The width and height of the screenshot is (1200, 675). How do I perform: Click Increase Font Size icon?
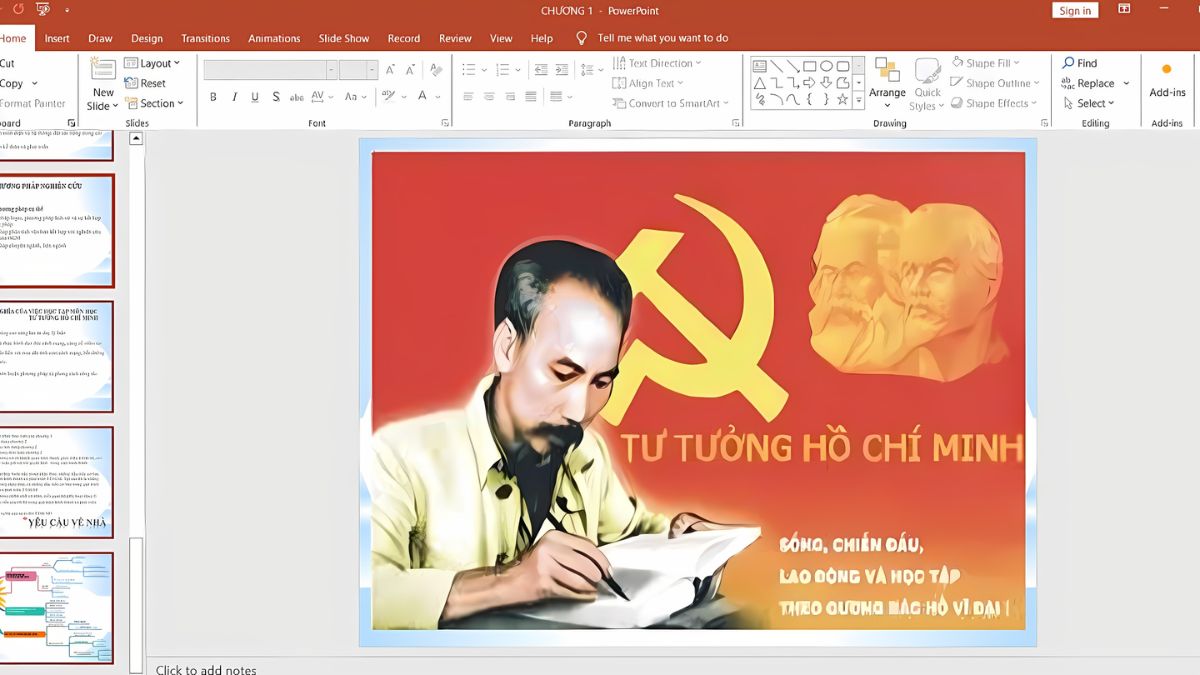click(390, 70)
